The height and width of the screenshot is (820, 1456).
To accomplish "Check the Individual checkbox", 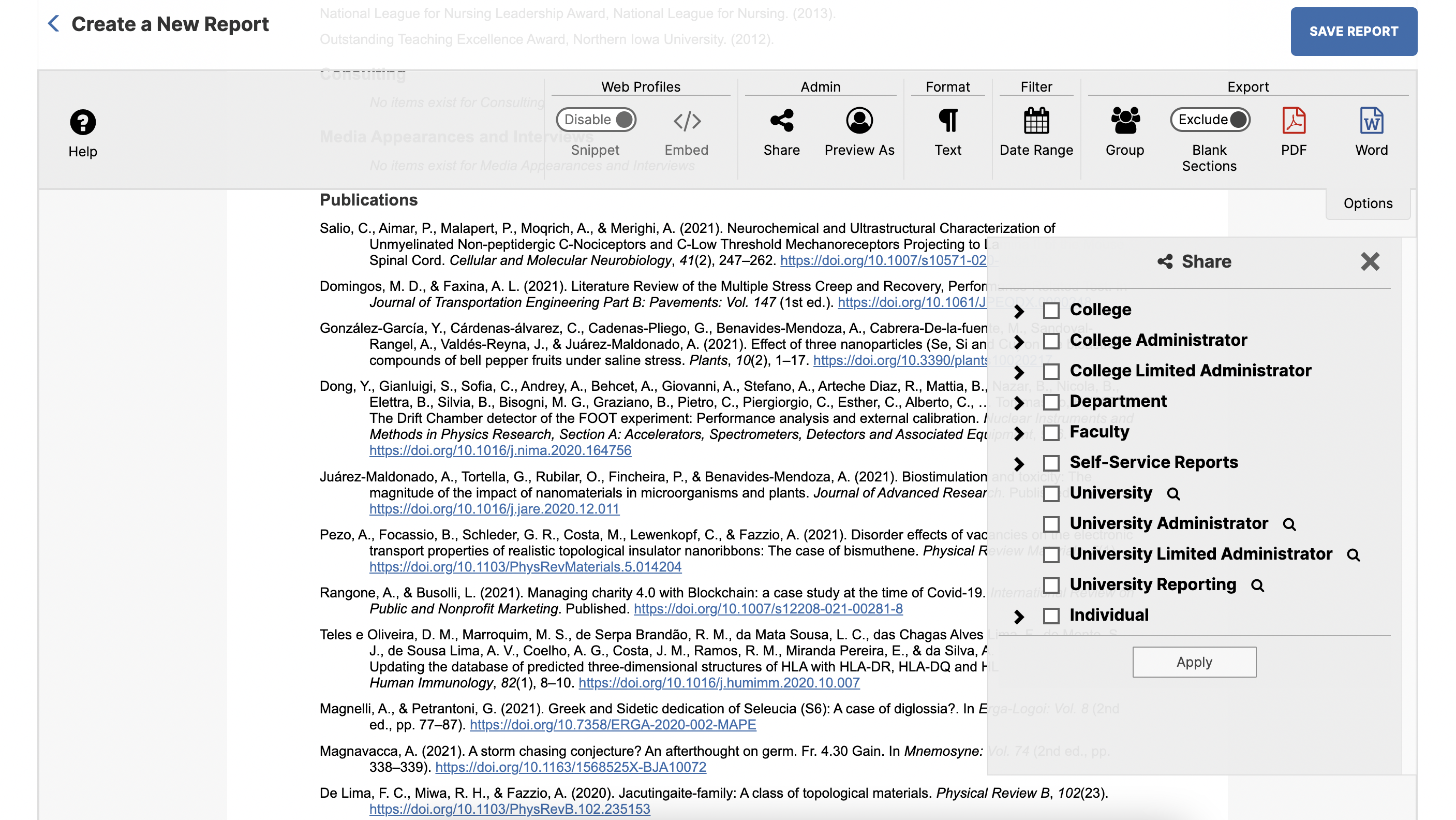I will (x=1051, y=616).
